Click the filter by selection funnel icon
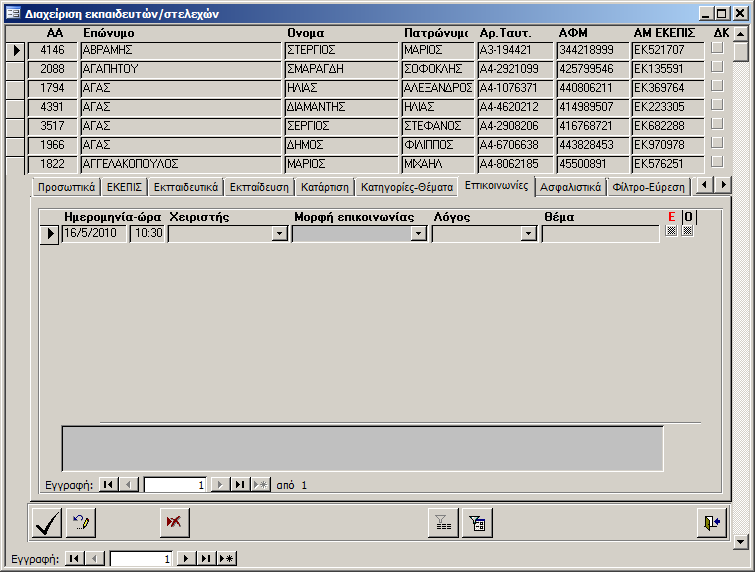 point(441,522)
